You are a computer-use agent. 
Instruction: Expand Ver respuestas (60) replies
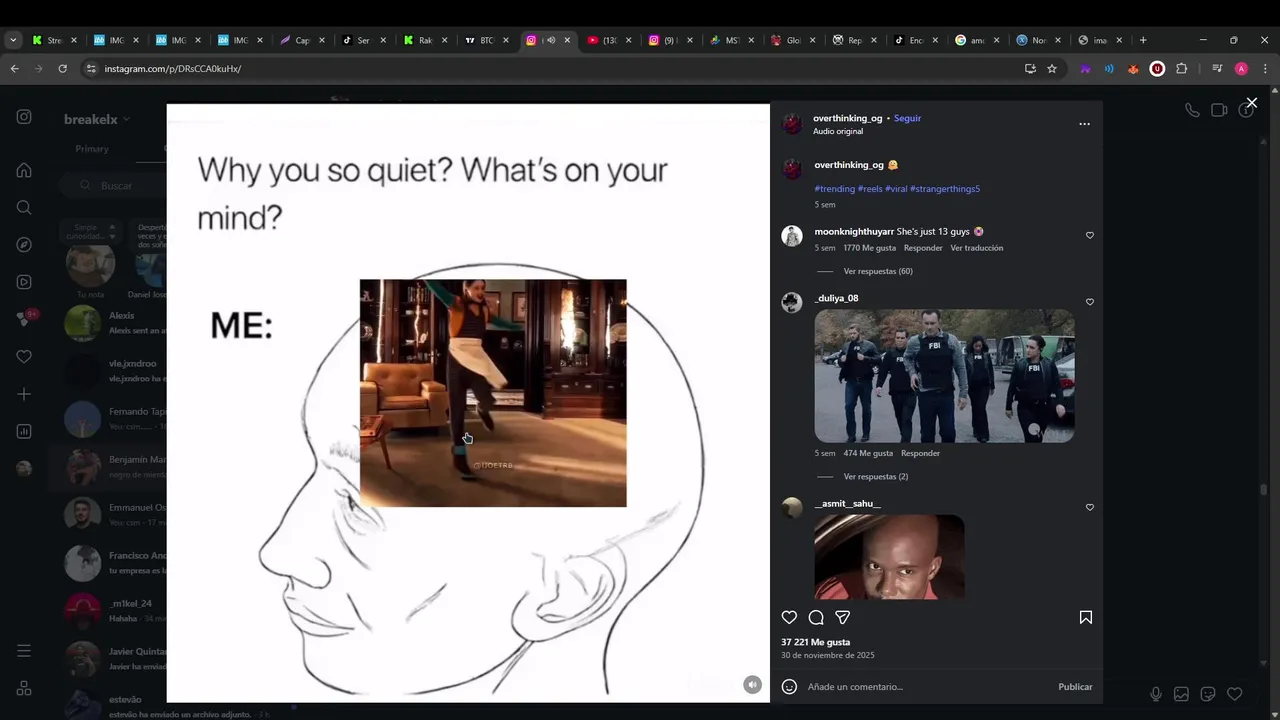coord(877,271)
